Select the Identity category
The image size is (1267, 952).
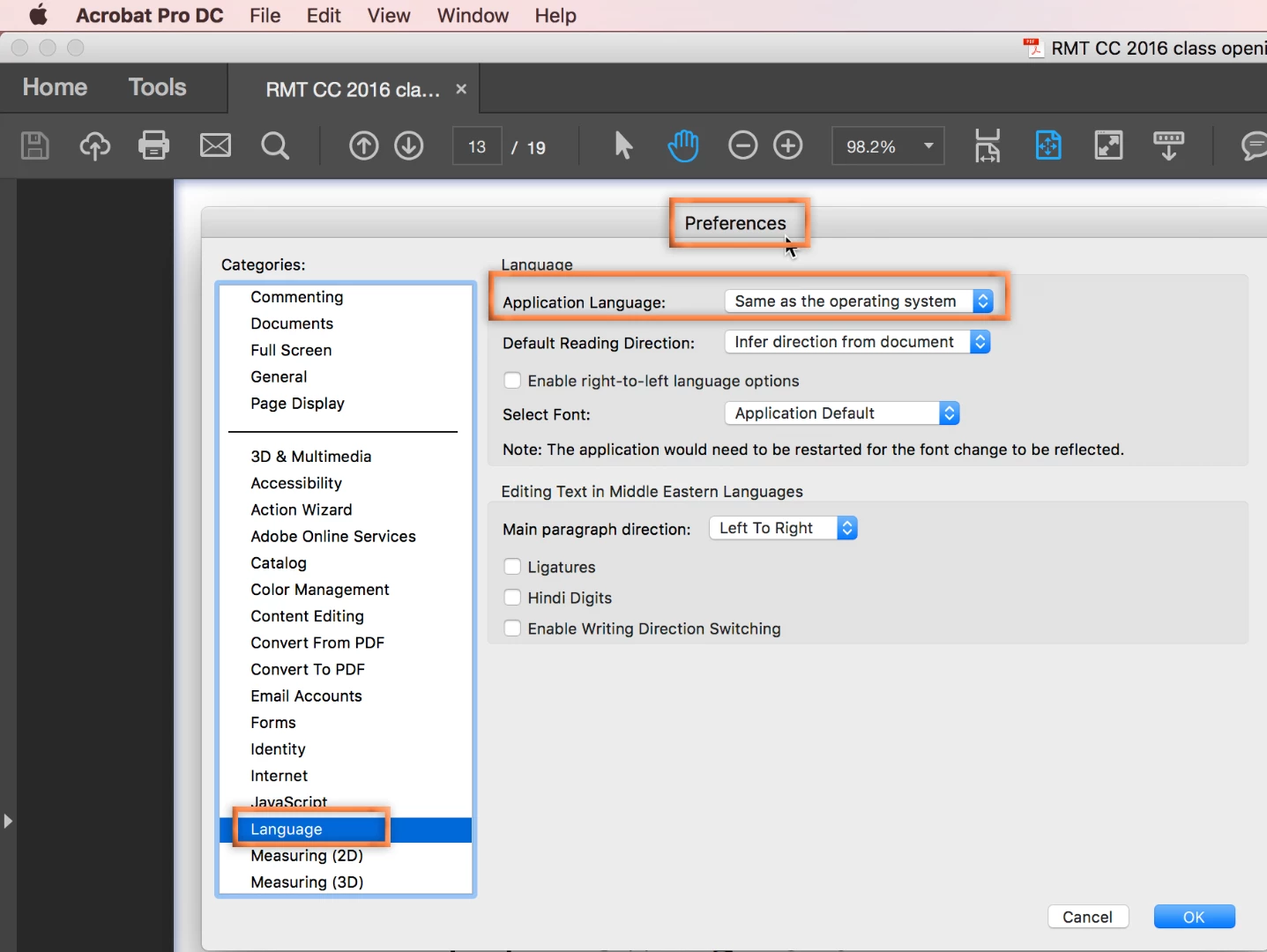point(278,749)
